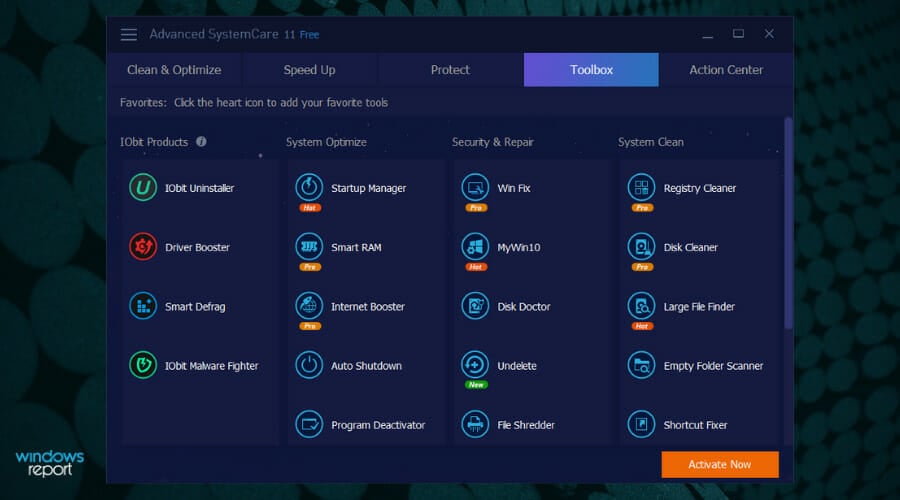This screenshot has width=900, height=500.
Task: Click the Large File Finder icon
Action: coord(642,305)
